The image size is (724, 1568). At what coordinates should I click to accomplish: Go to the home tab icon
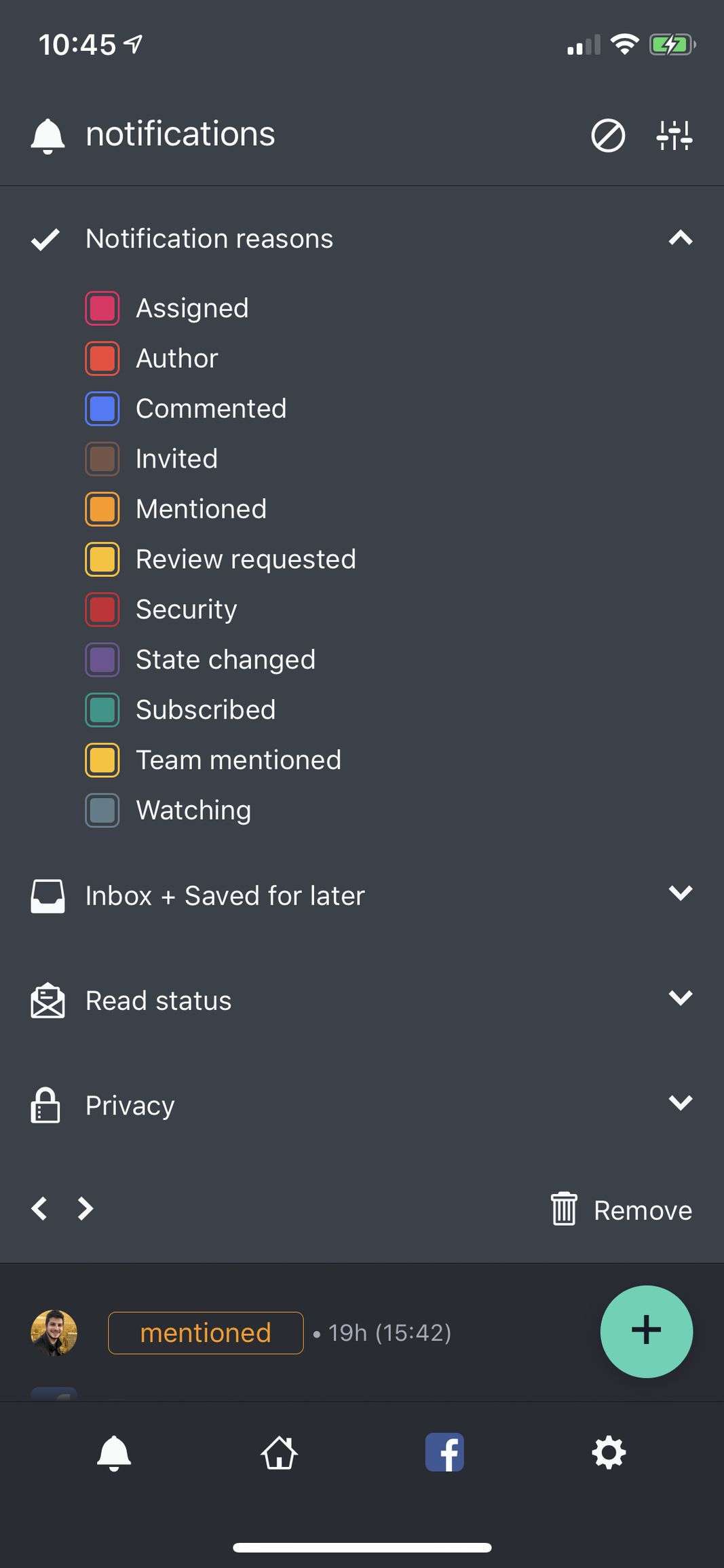point(280,1453)
